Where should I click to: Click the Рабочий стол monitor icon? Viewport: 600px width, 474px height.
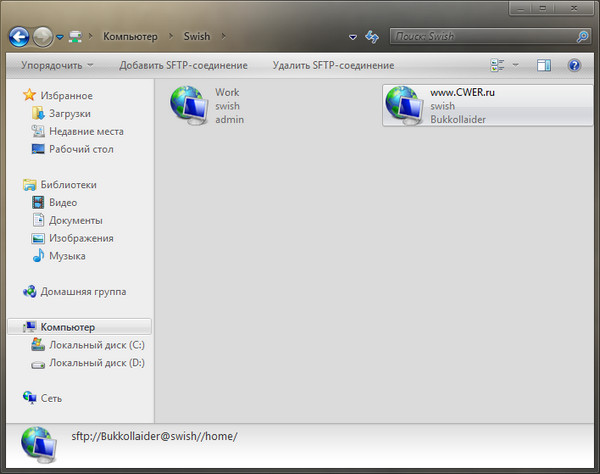pos(38,149)
